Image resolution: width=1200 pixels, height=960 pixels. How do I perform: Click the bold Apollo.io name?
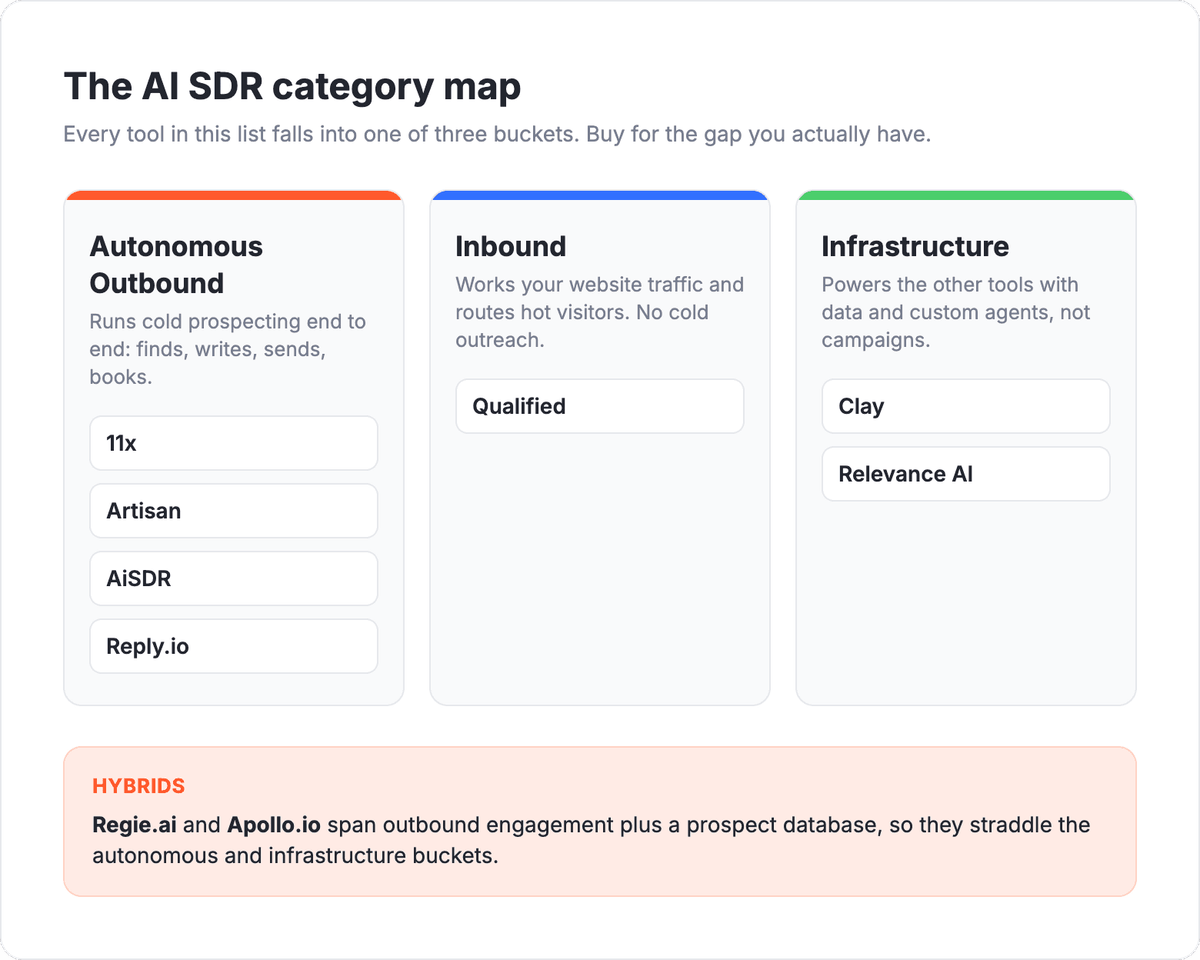[274, 826]
